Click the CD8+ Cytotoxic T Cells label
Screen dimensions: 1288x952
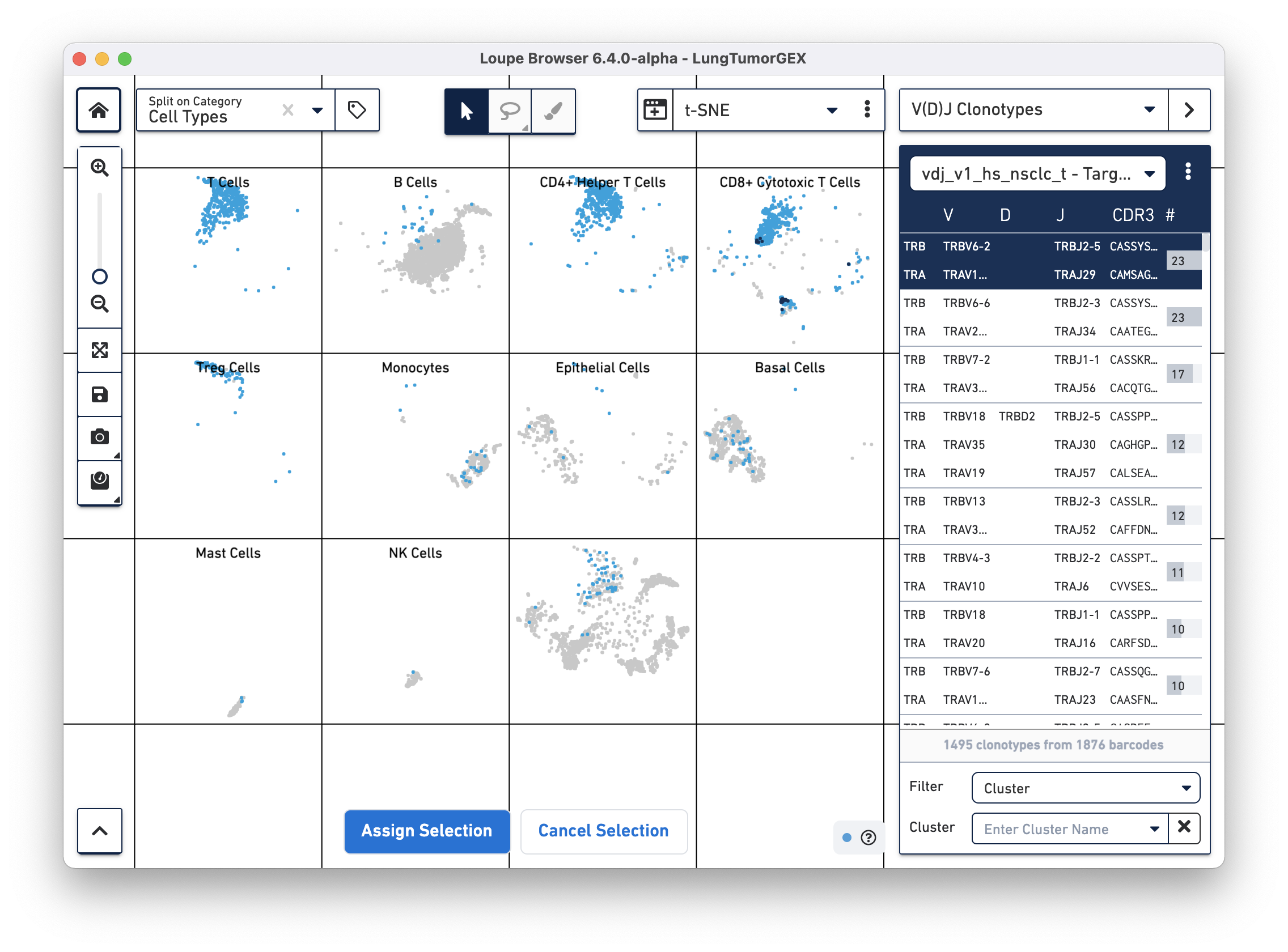click(x=789, y=182)
